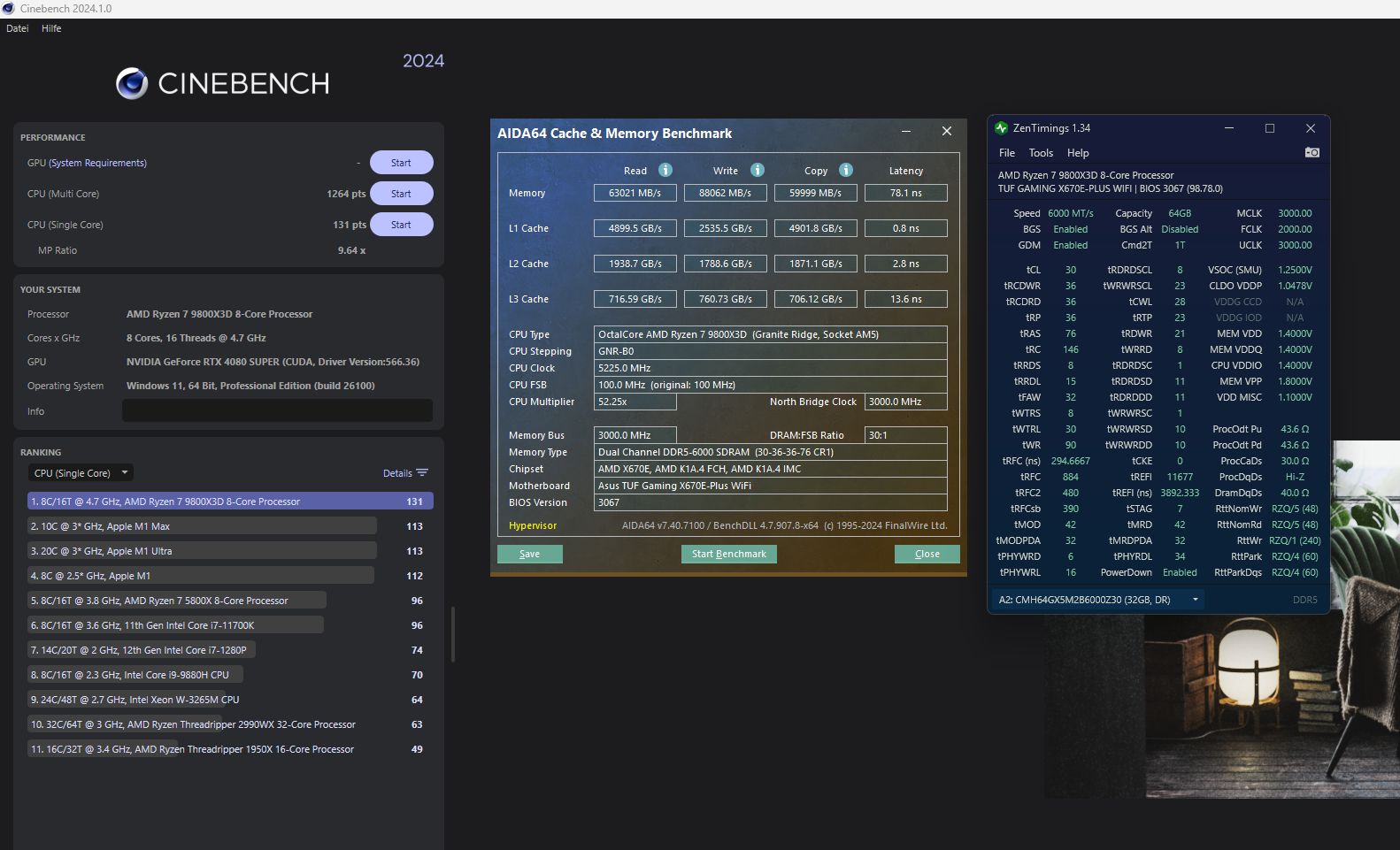Select ranking row Intel Core i7-1280P
Image resolution: width=1400 pixels, height=850 pixels.
[x=230, y=650]
